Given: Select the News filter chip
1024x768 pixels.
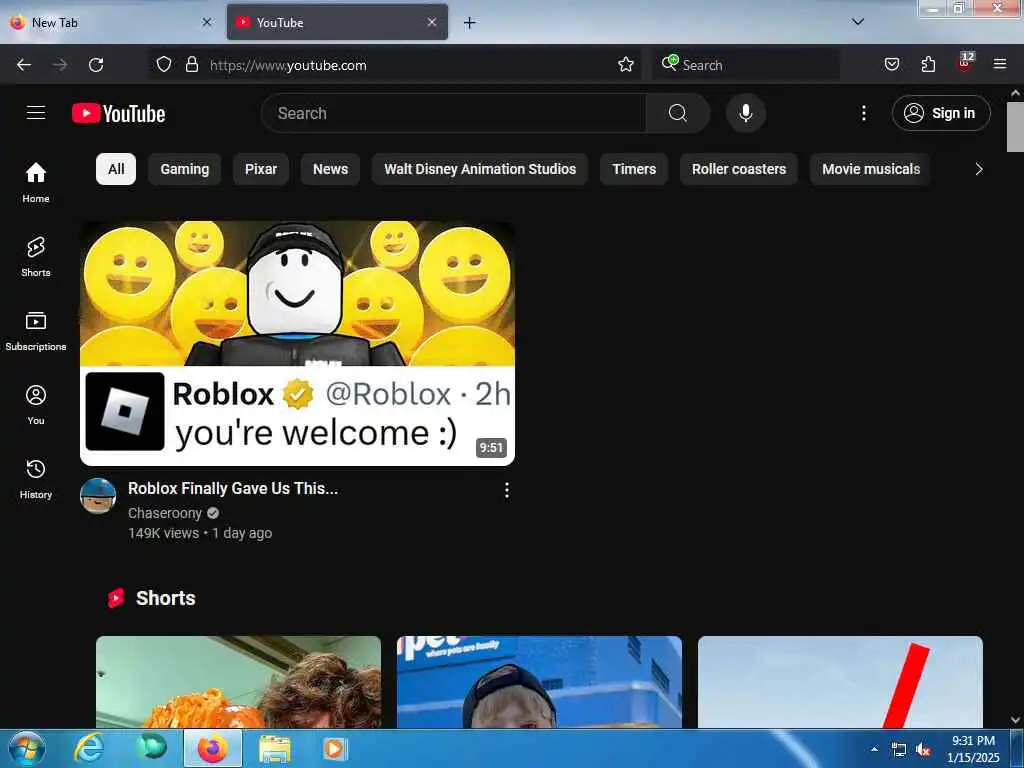Looking at the screenshot, I should point(330,169).
